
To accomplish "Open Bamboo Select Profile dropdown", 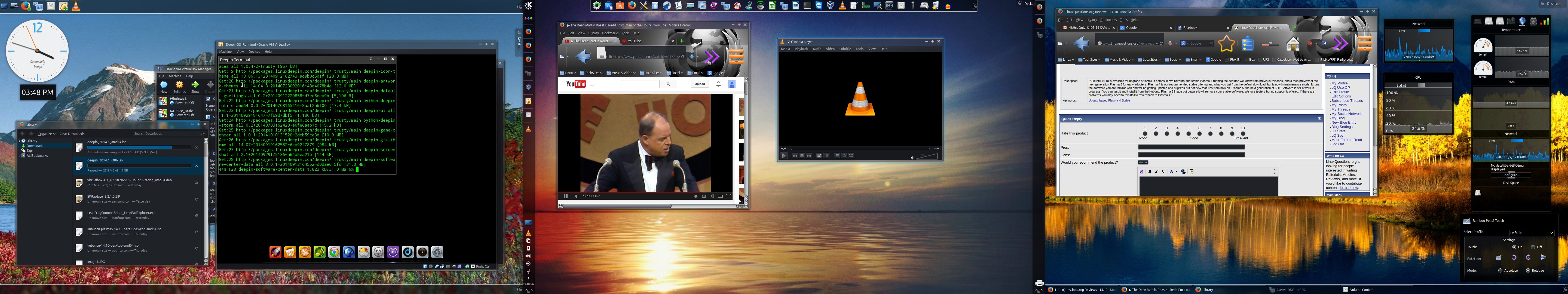I will [1532, 233].
